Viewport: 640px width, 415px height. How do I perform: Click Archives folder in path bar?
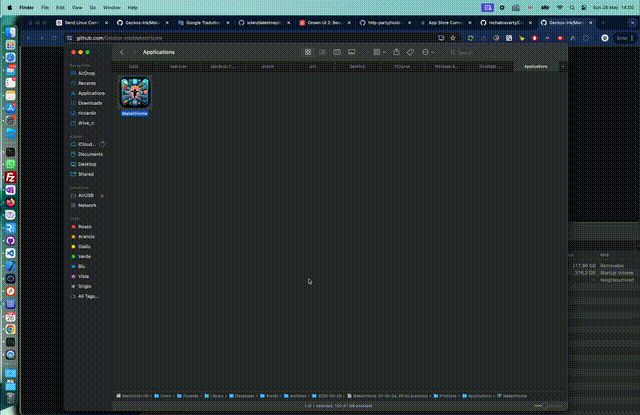[x=295, y=396]
